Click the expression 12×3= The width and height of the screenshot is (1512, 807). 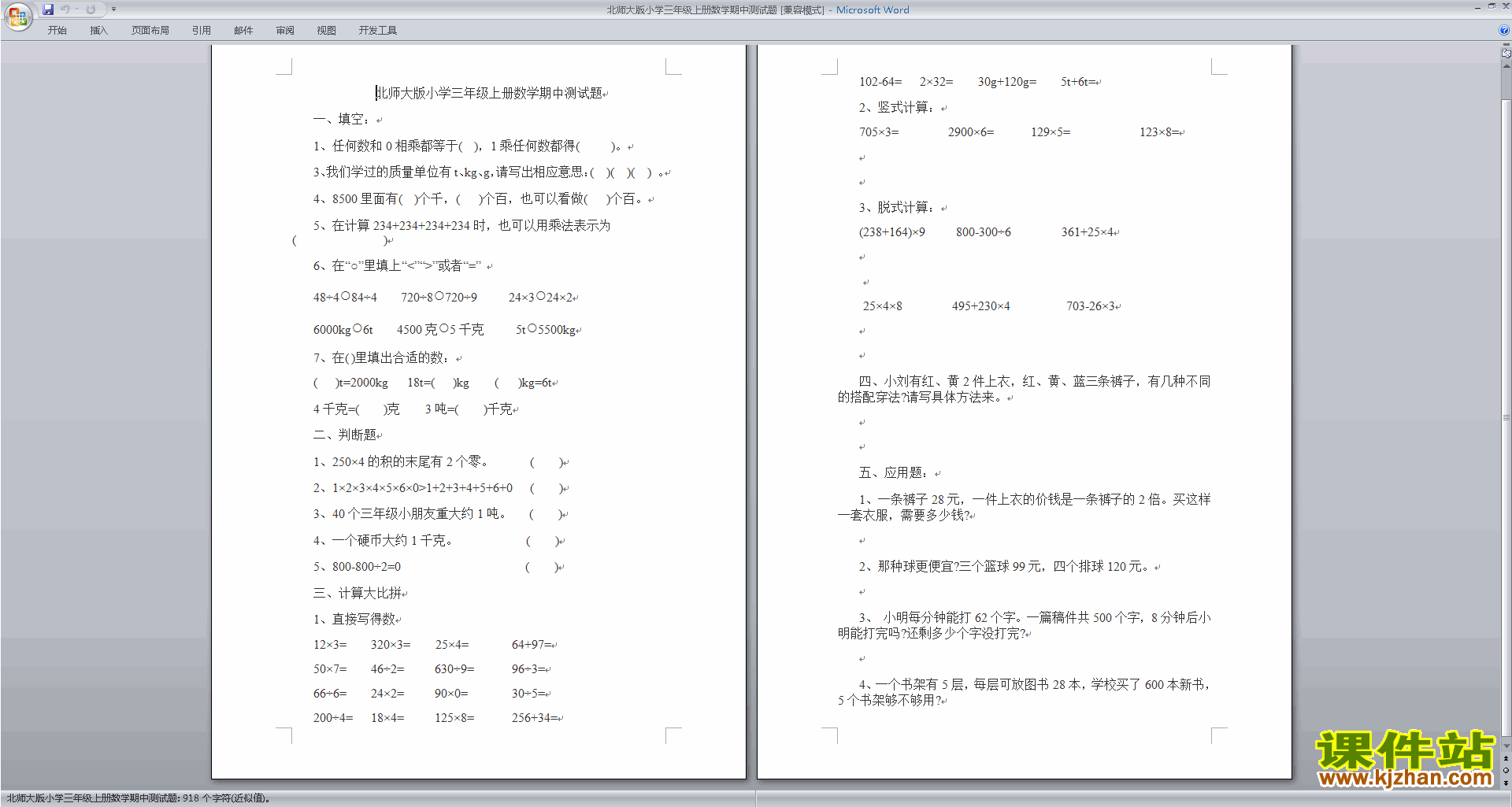click(330, 644)
